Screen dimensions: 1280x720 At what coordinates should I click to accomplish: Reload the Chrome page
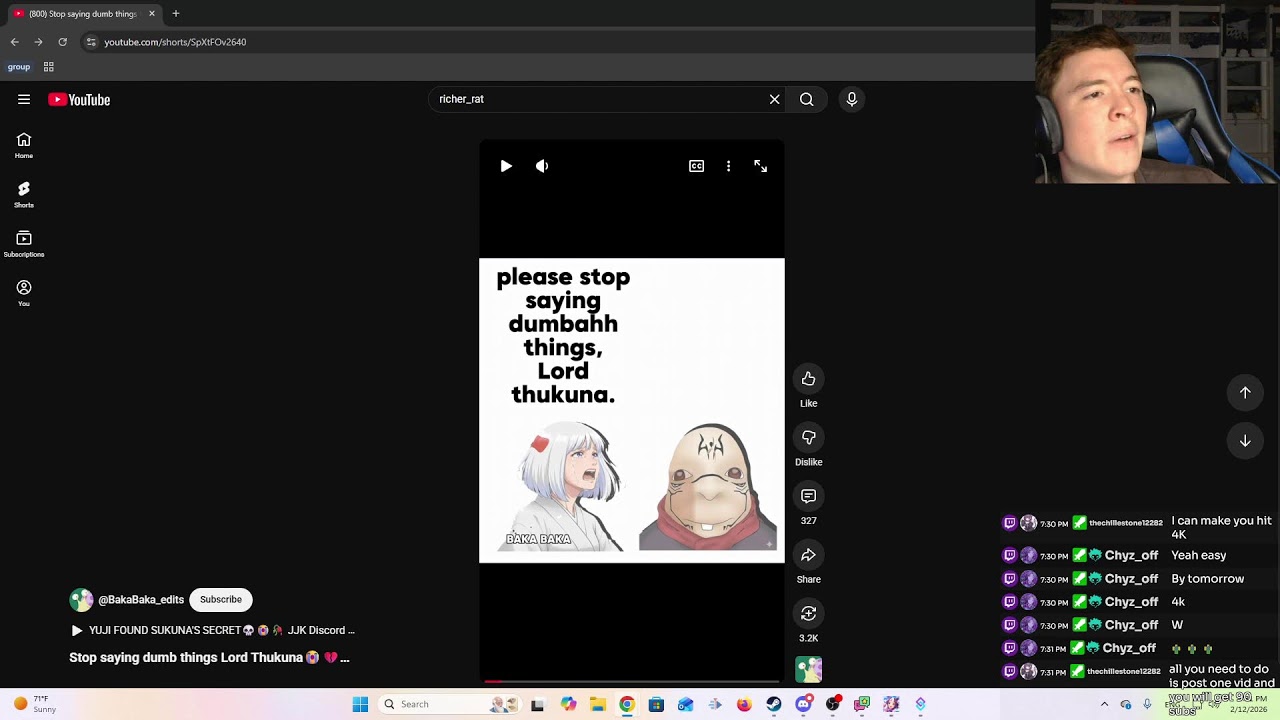tap(62, 42)
